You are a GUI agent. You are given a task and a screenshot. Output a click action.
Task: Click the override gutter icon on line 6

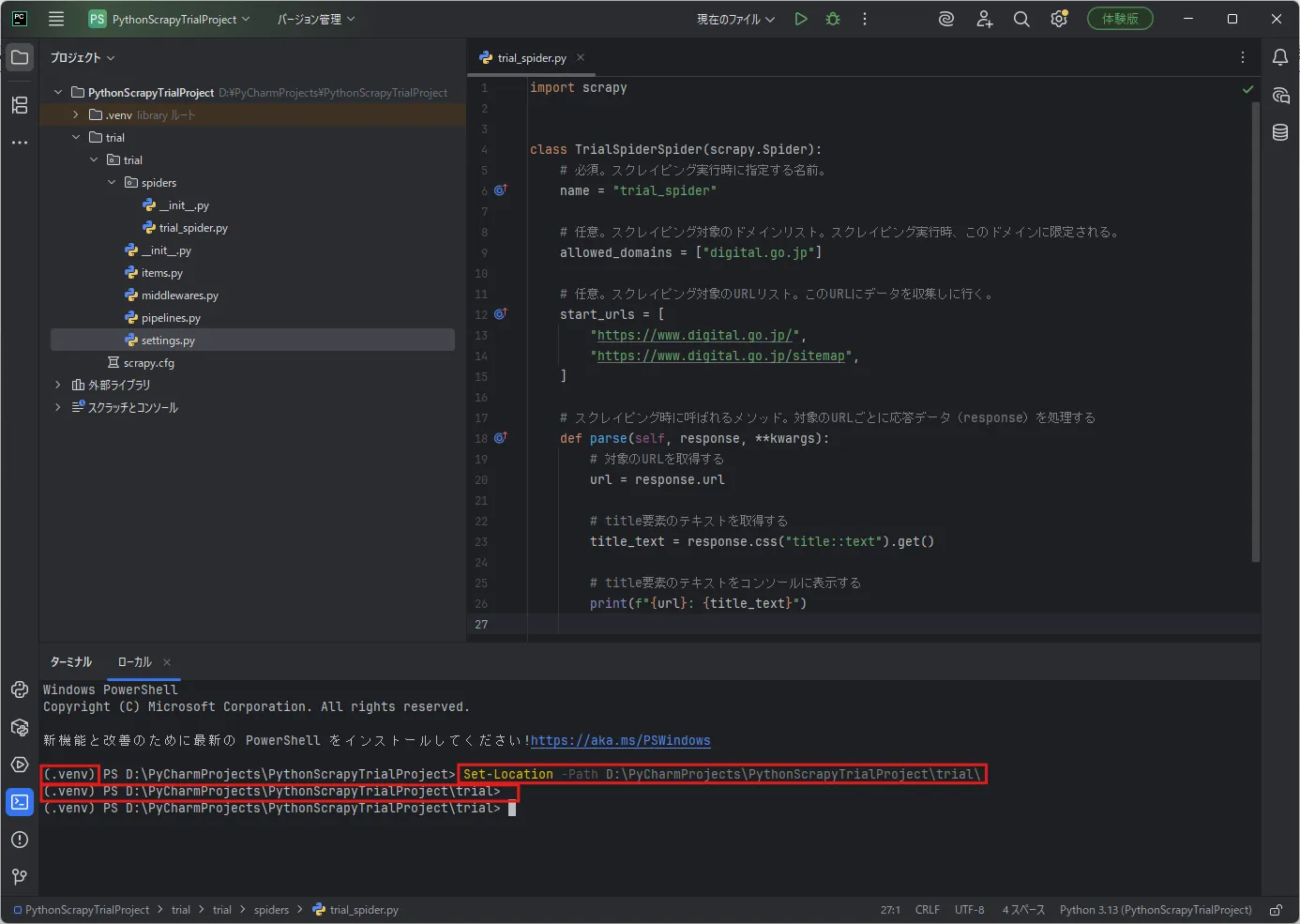(x=501, y=189)
